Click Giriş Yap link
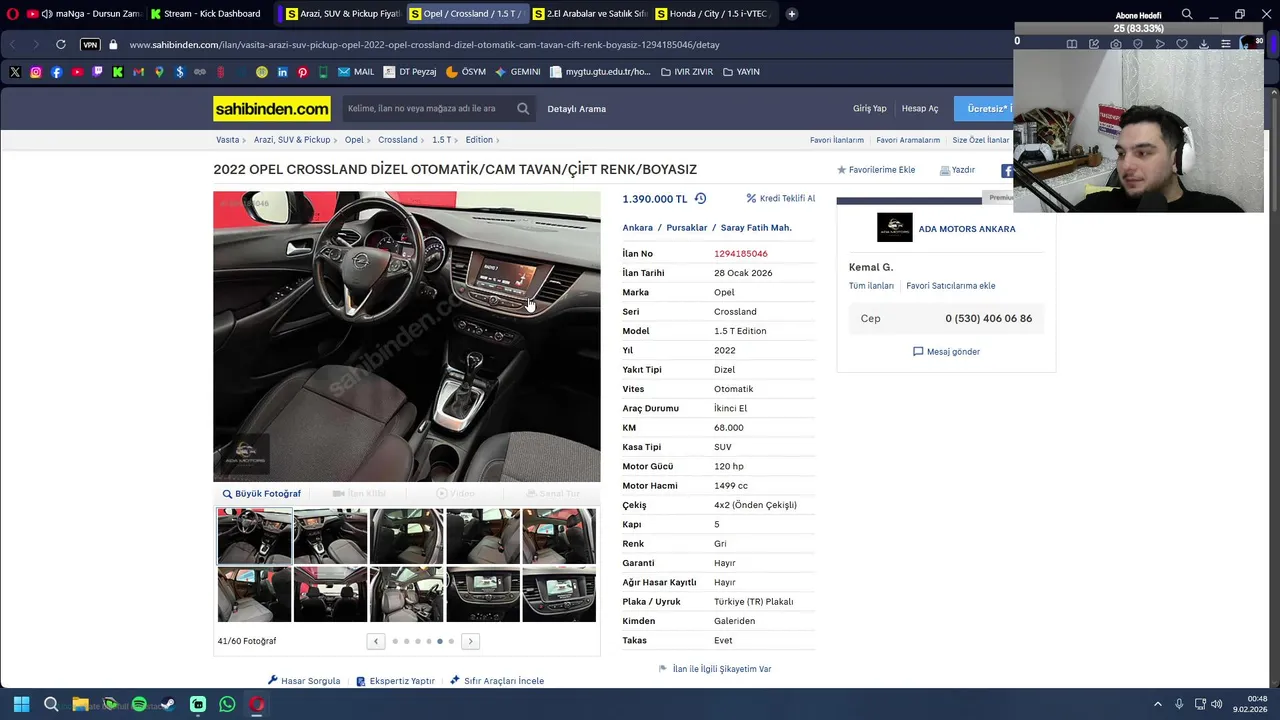 click(x=869, y=109)
